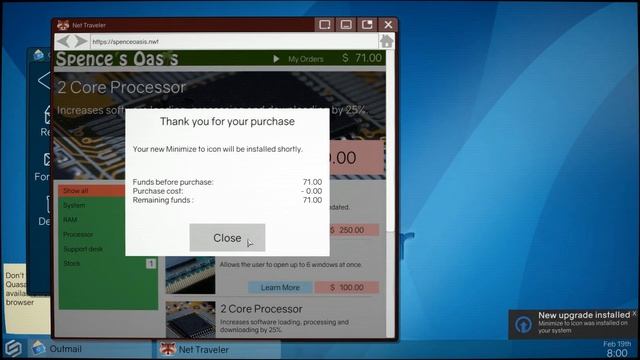This screenshot has width=640, height=360.
Task: Click the yellow sticky note on the desktop
Action: coord(27,298)
